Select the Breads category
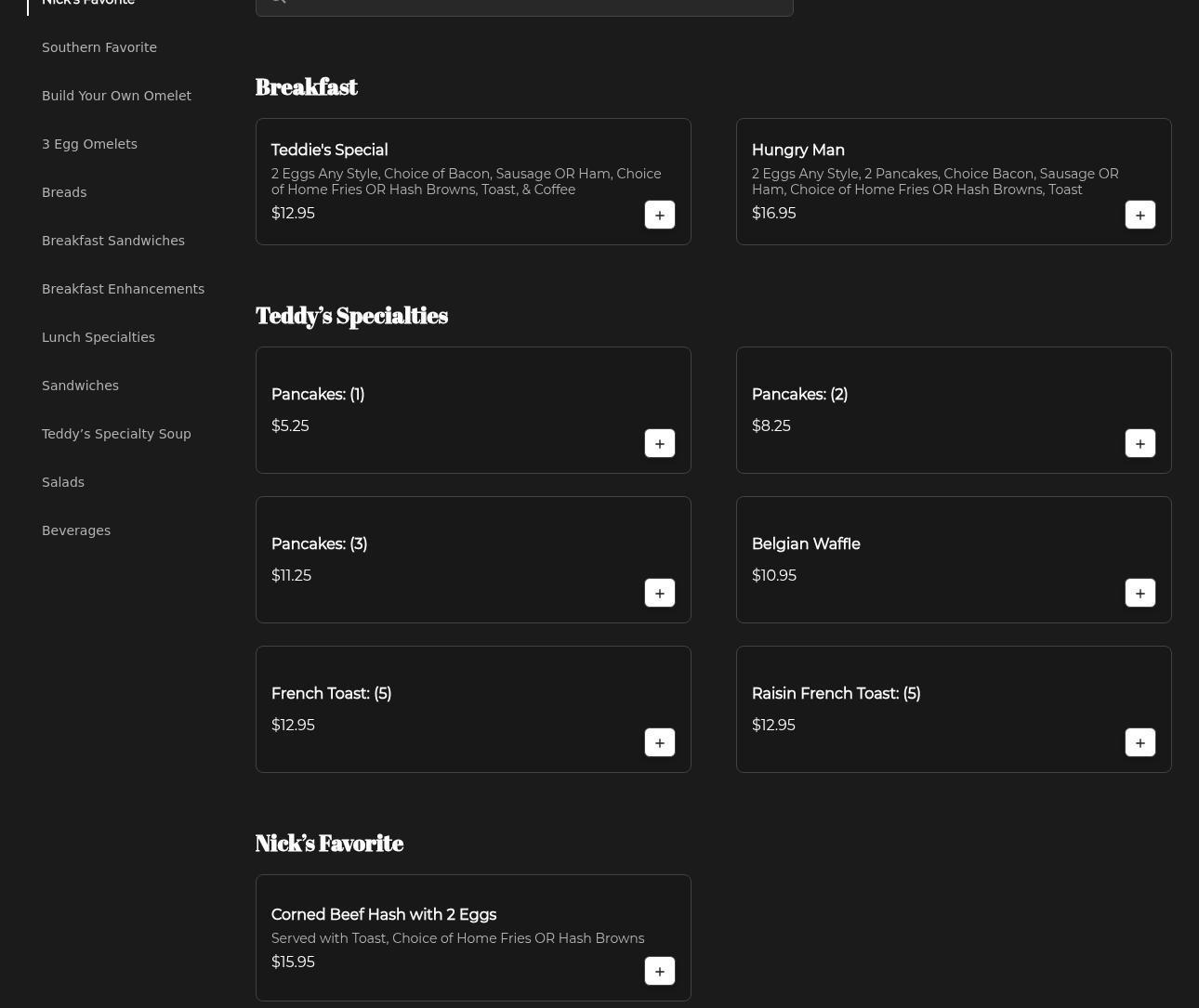This screenshot has height=1008, width=1199. click(x=64, y=192)
